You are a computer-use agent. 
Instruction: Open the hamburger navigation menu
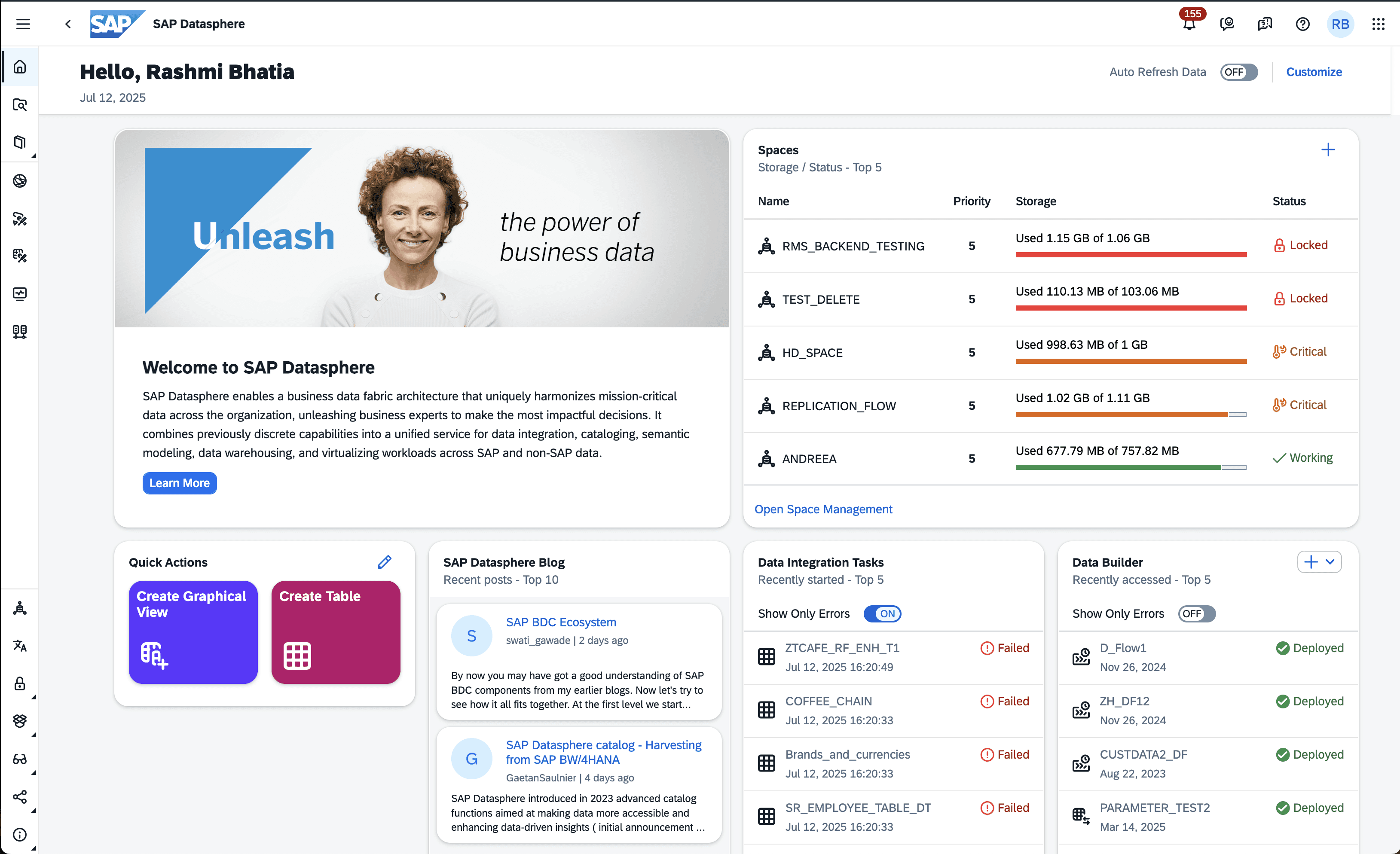pos(23,24)
